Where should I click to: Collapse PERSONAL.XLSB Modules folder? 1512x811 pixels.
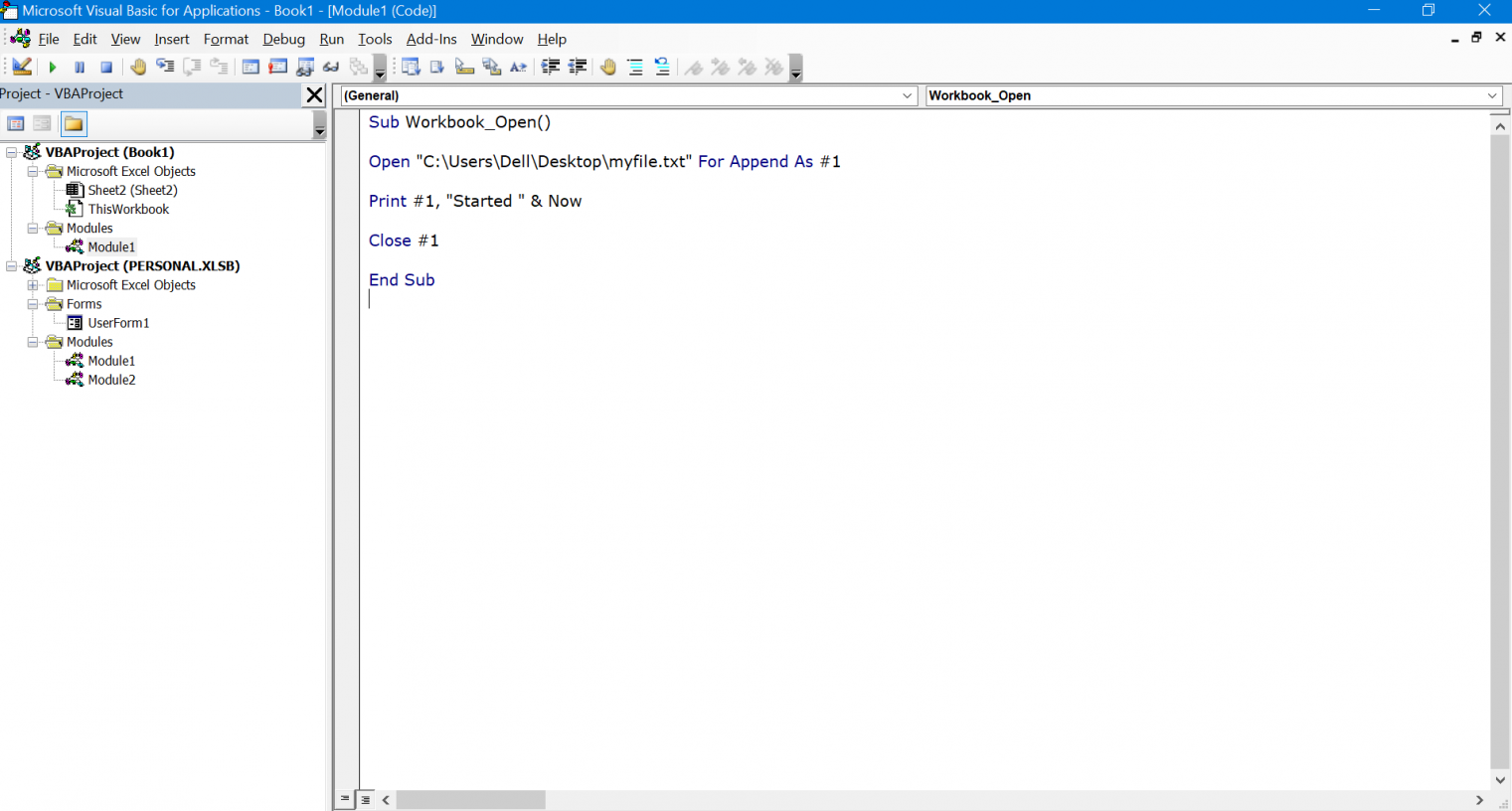point(33,342)
